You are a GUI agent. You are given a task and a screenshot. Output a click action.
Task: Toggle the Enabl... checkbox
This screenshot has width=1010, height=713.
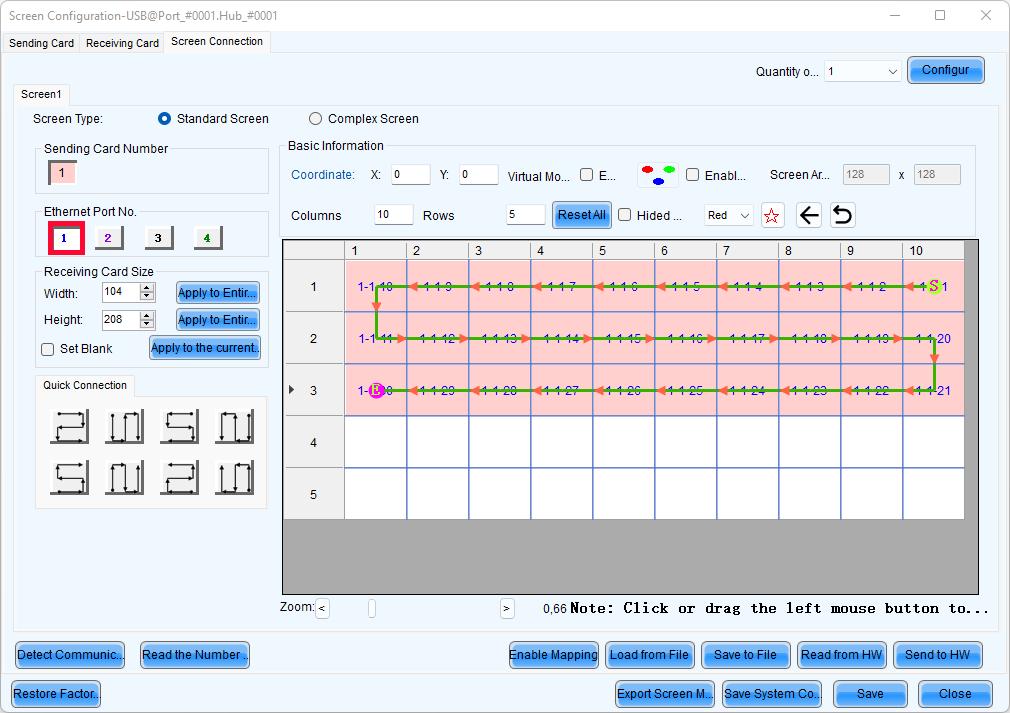[692, 175]
